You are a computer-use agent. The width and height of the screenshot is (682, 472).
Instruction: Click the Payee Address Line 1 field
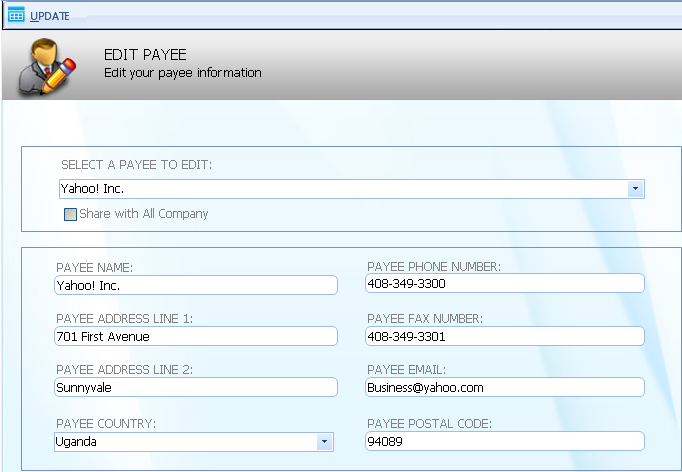[x=196, y=337]
